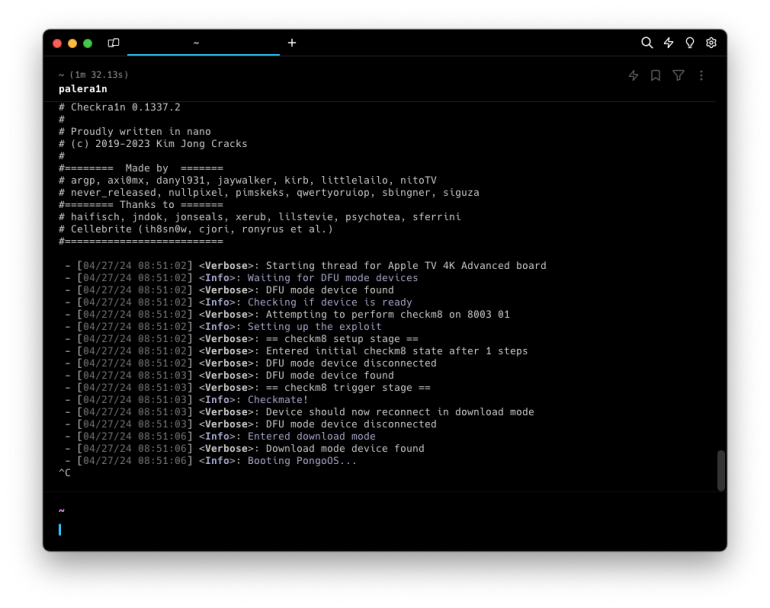Click the 'Checkmate!' info message
This screenshot has width=770, height=608.
[x=278, y=400]
